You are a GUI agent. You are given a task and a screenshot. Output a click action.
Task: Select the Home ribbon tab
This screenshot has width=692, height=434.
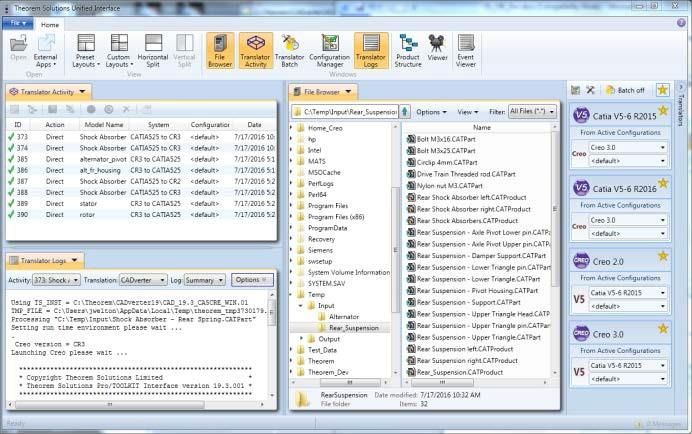[x=50, y=25]
